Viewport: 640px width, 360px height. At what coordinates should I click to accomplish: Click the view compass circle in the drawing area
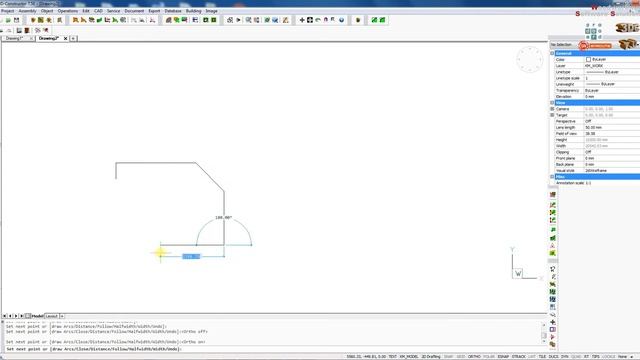[x=530, y=60]
